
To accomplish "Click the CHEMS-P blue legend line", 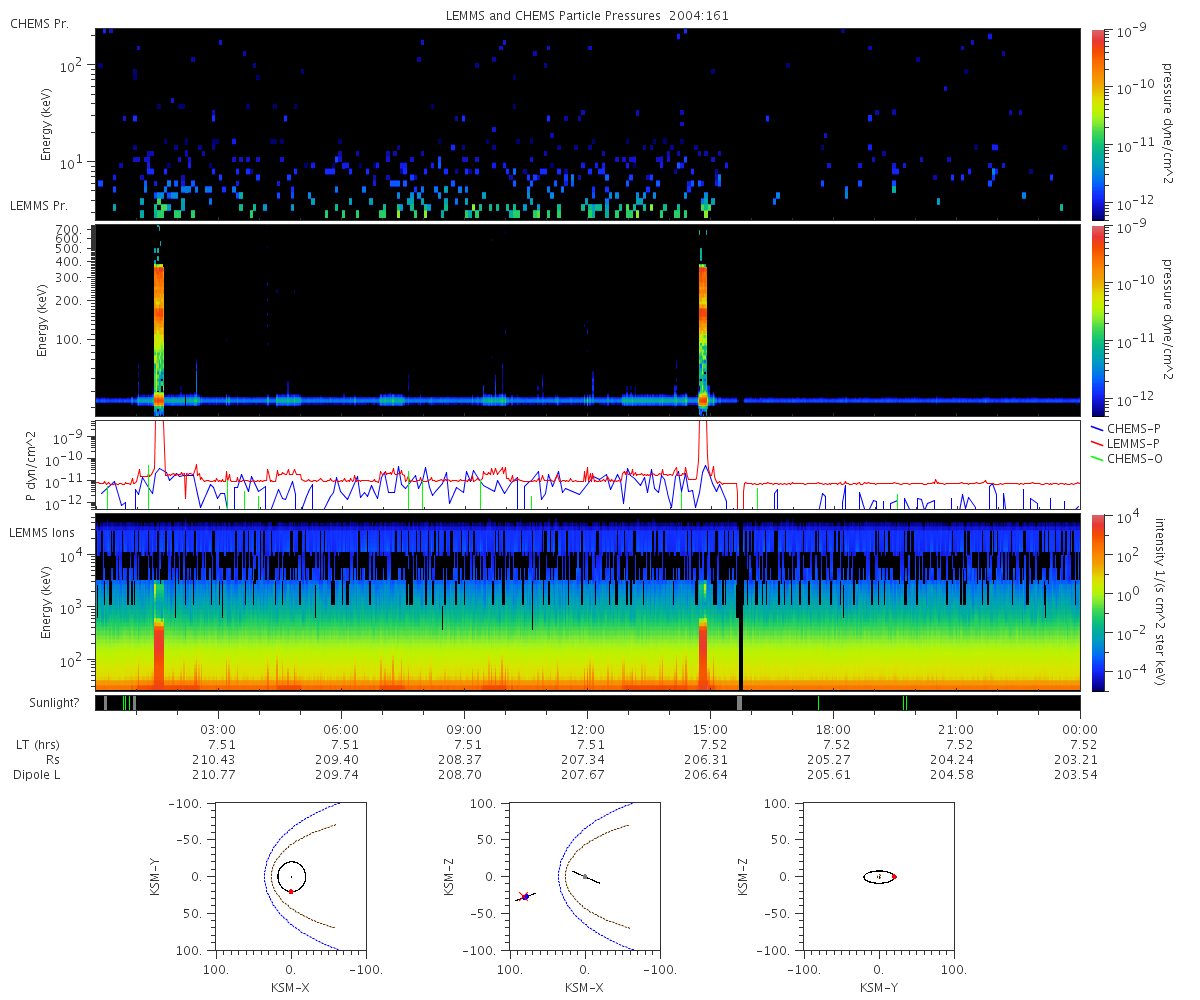I will 1098,428.
